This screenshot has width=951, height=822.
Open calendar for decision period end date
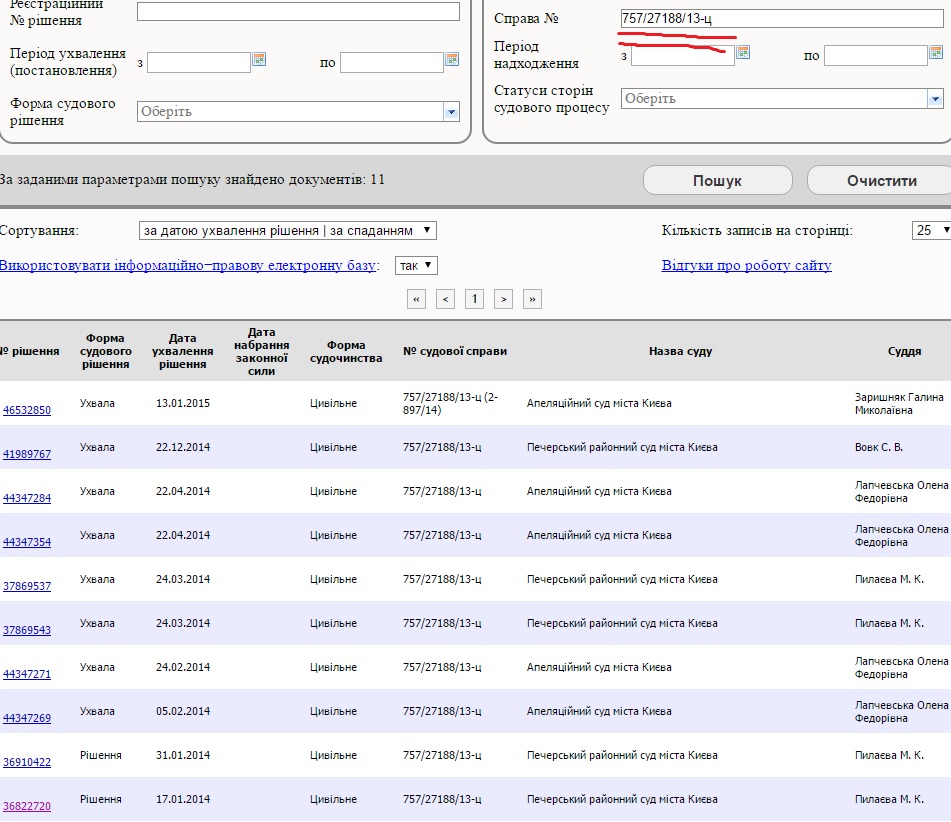click(452, 60)
